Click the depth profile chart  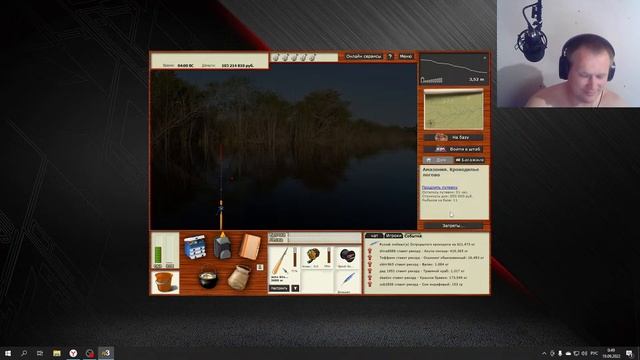(x=453, y=69)
